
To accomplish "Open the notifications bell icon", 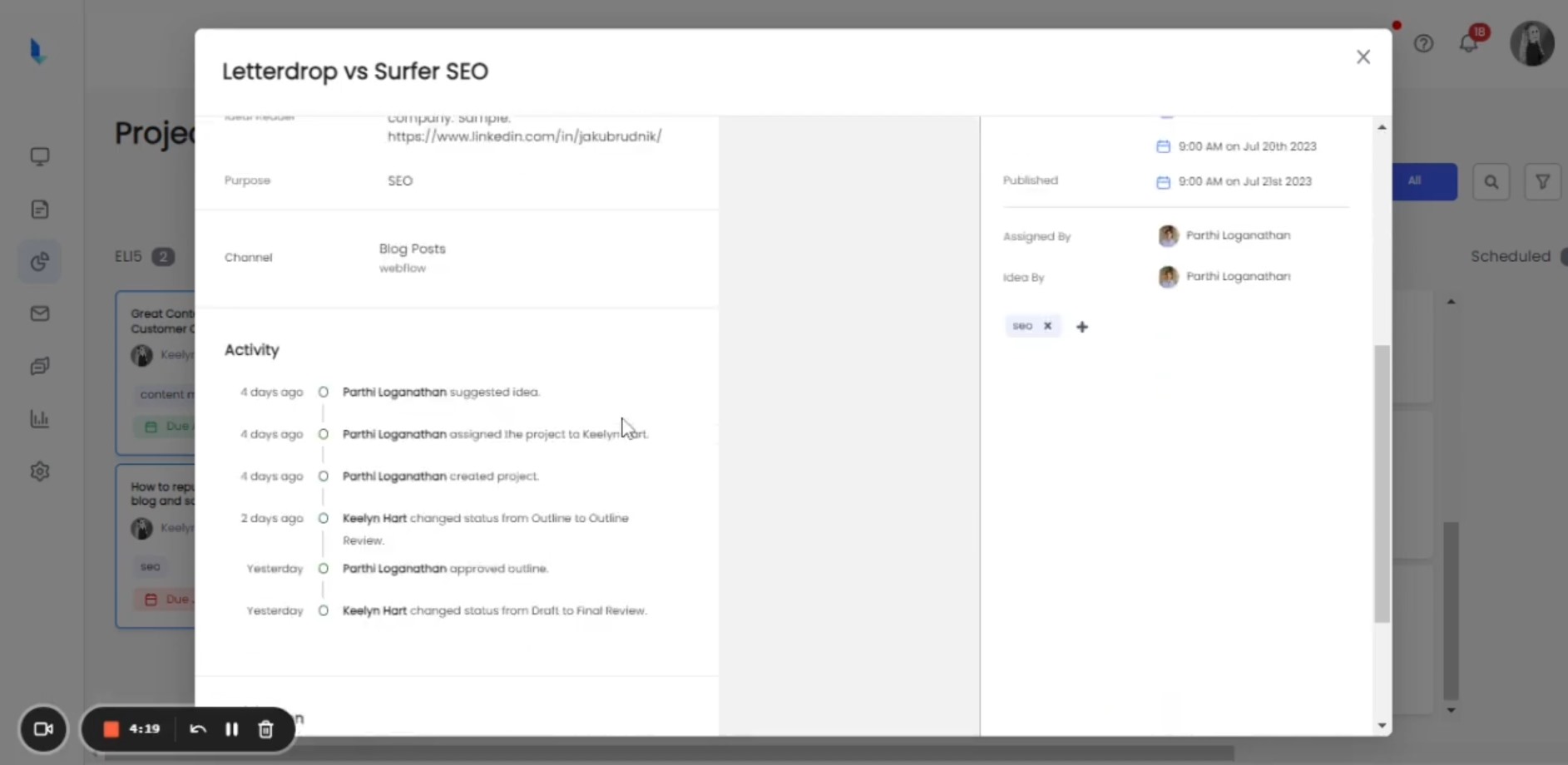I will 1469,43.
